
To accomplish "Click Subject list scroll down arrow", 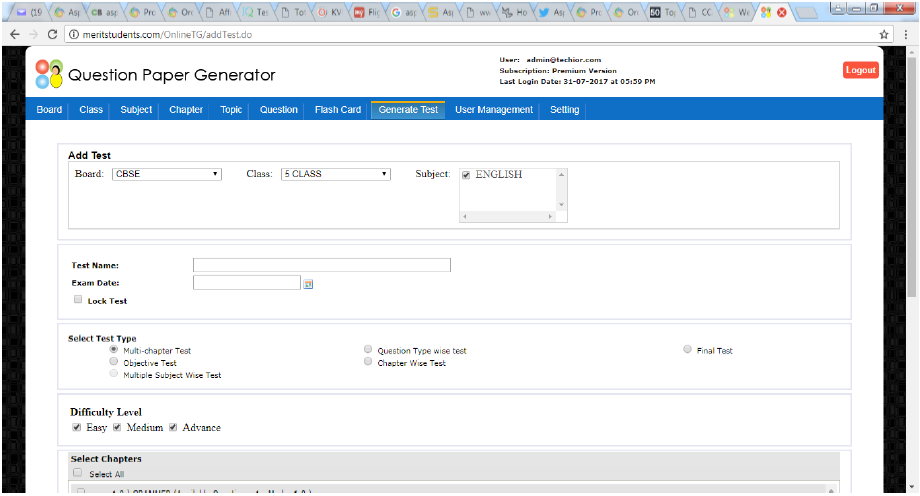I will 562,205.
